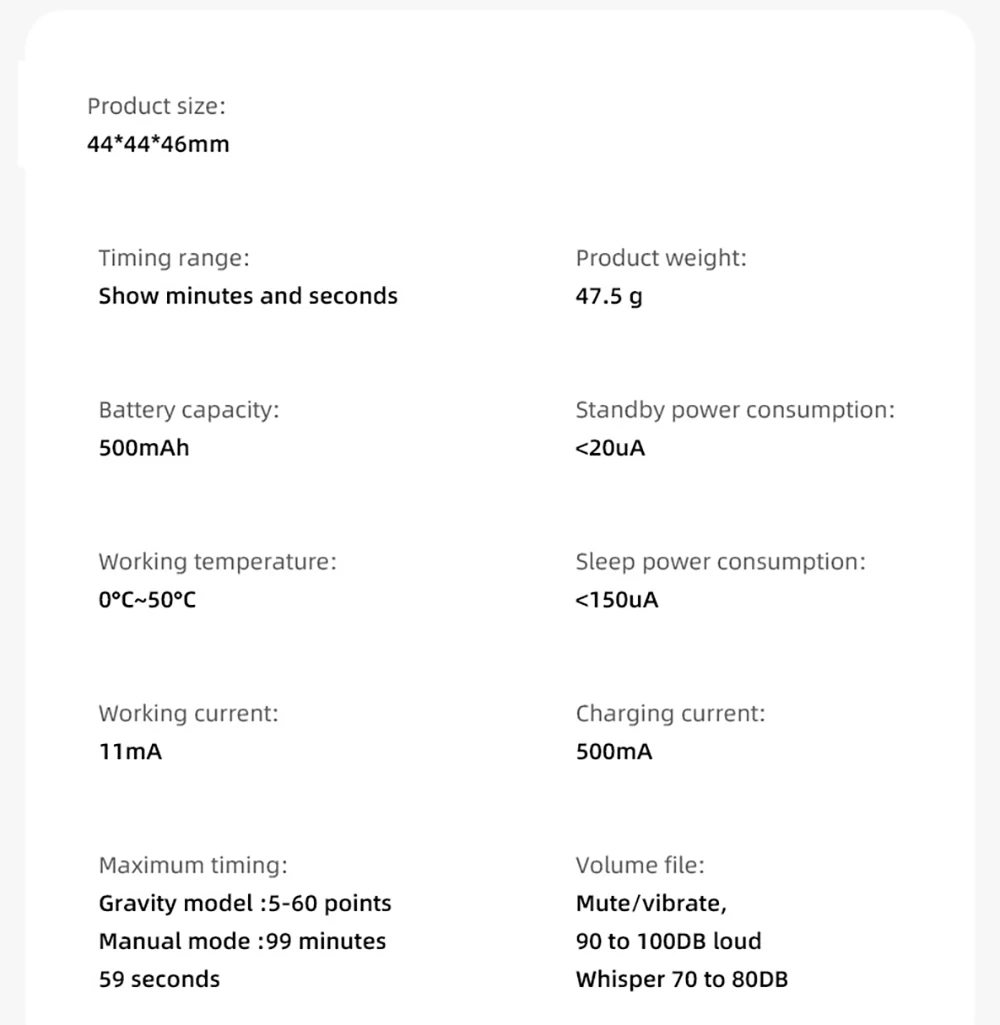The height and width of the screenshot is (1025, 1000).
Task: Select the 500mA charging current value
Action: (614, 752)
